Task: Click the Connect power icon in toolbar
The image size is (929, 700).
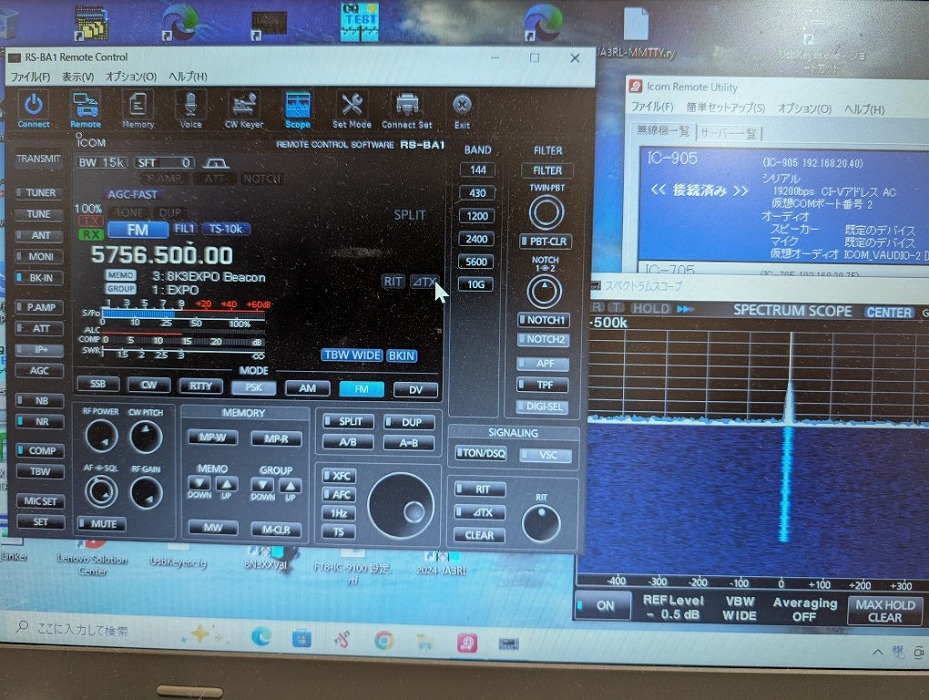Action: coord(34,108)
